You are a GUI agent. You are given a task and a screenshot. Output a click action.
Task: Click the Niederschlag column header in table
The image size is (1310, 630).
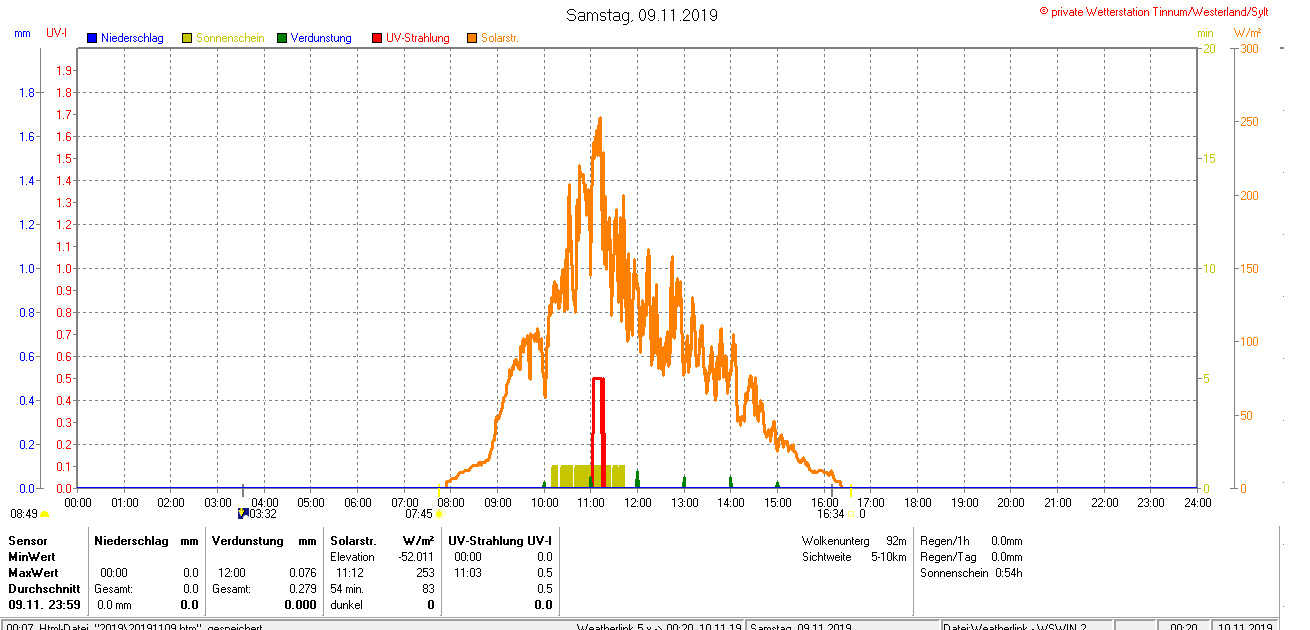point(131,541)
